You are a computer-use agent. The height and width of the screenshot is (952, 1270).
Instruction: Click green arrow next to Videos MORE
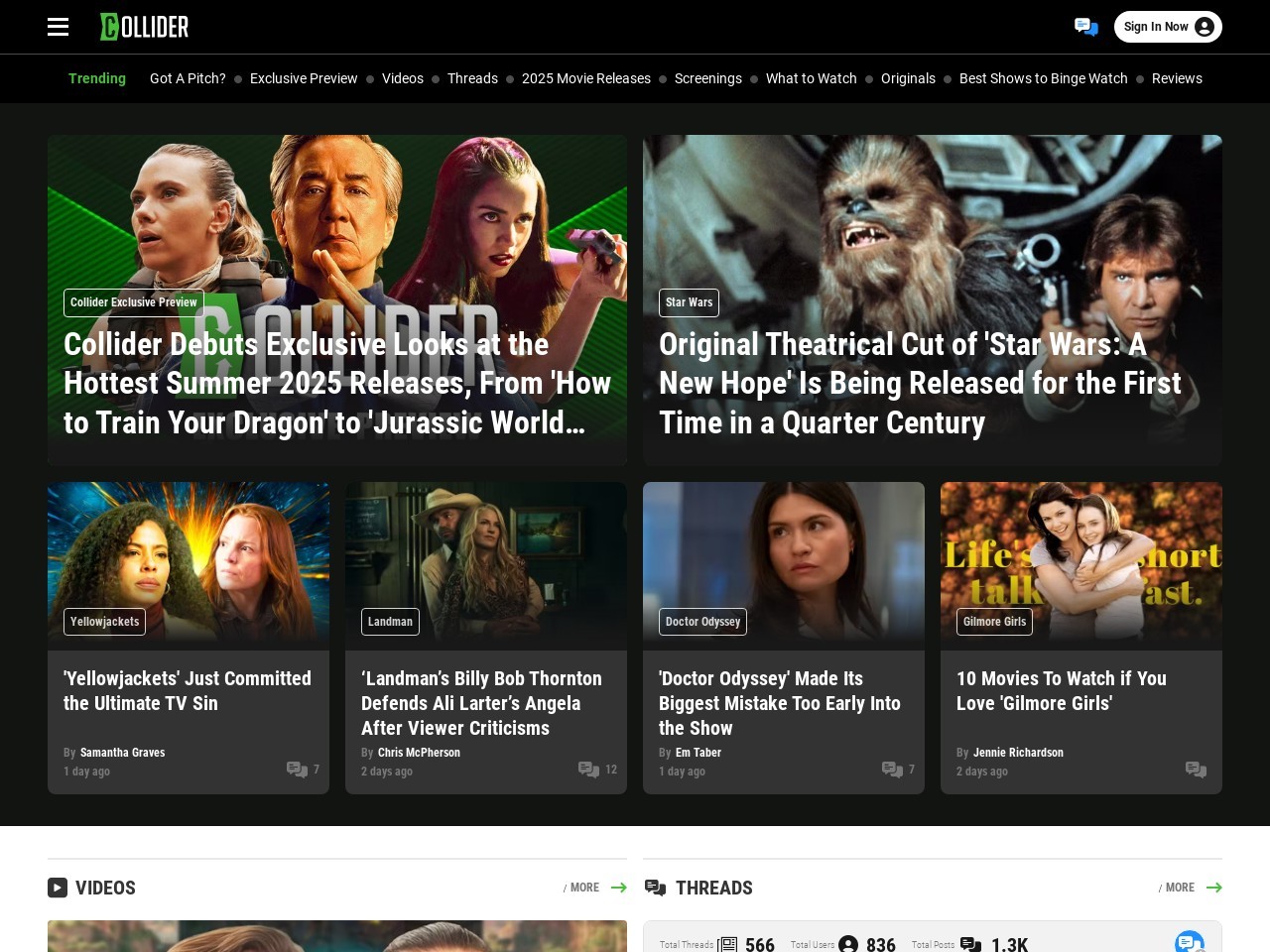[x=619, y=888]
